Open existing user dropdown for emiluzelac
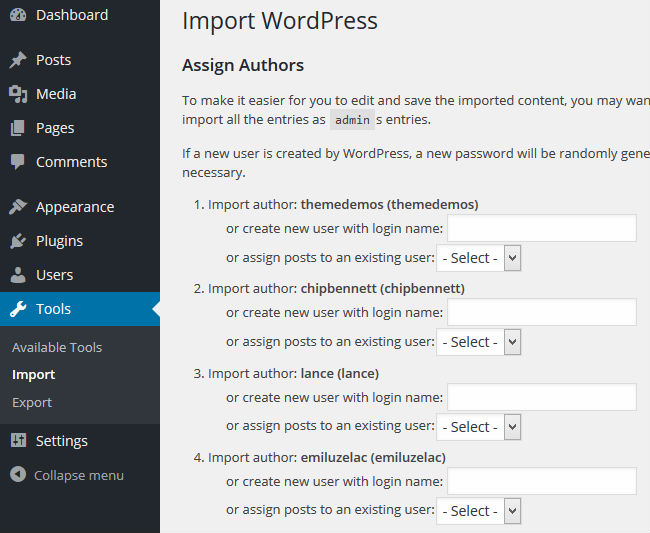The width and height of the screenshot is (650, 533). click(478, 511)
